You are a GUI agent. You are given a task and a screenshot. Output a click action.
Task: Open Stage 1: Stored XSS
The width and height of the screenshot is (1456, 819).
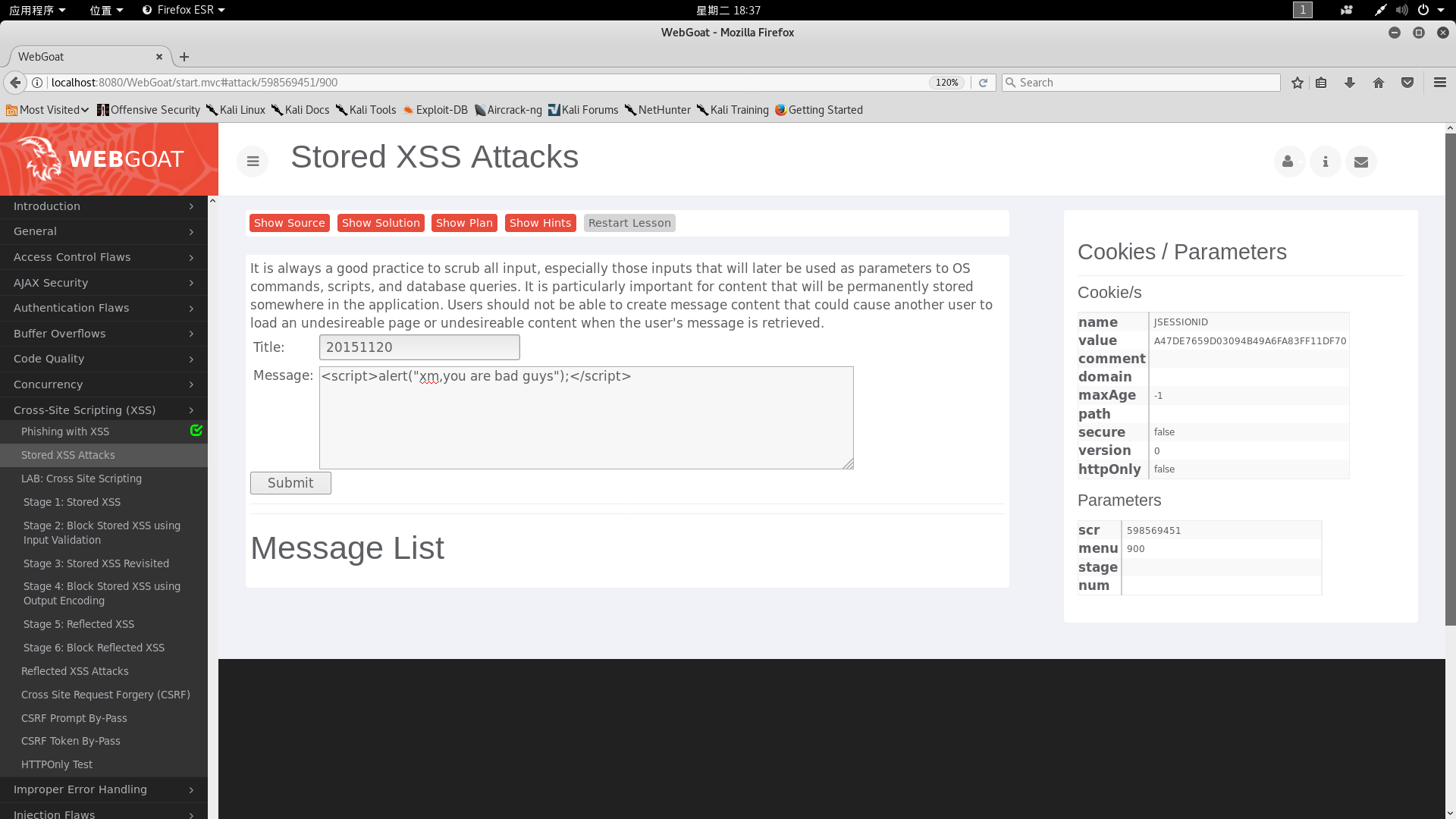72,502
